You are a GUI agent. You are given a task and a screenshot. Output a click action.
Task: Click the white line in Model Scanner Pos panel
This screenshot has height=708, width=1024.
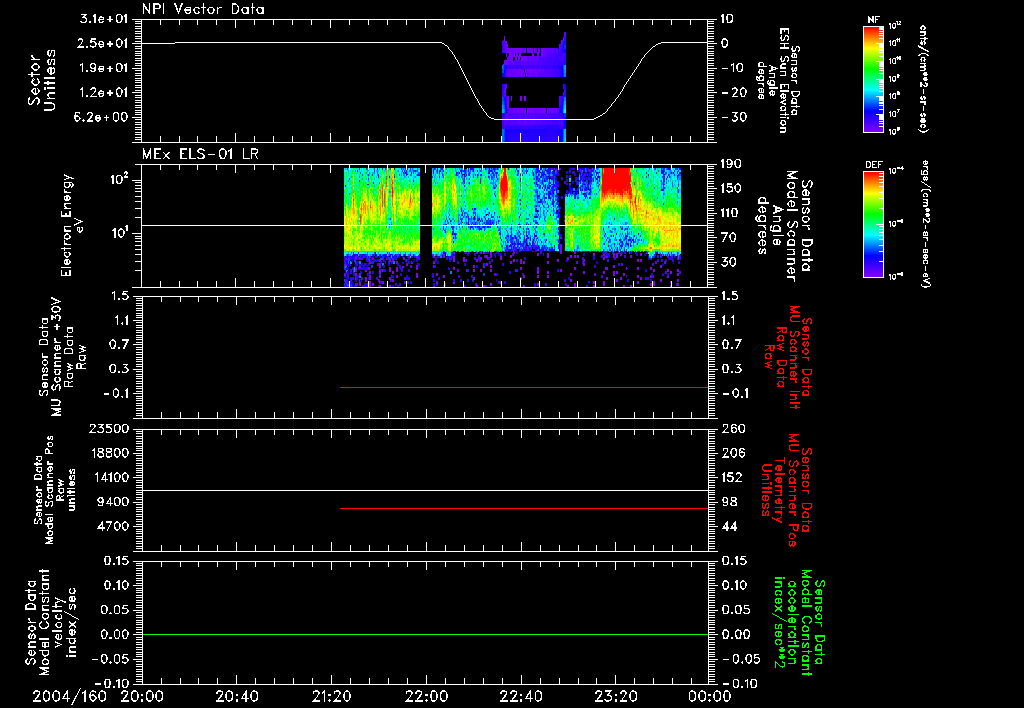(x=425, y=490)
